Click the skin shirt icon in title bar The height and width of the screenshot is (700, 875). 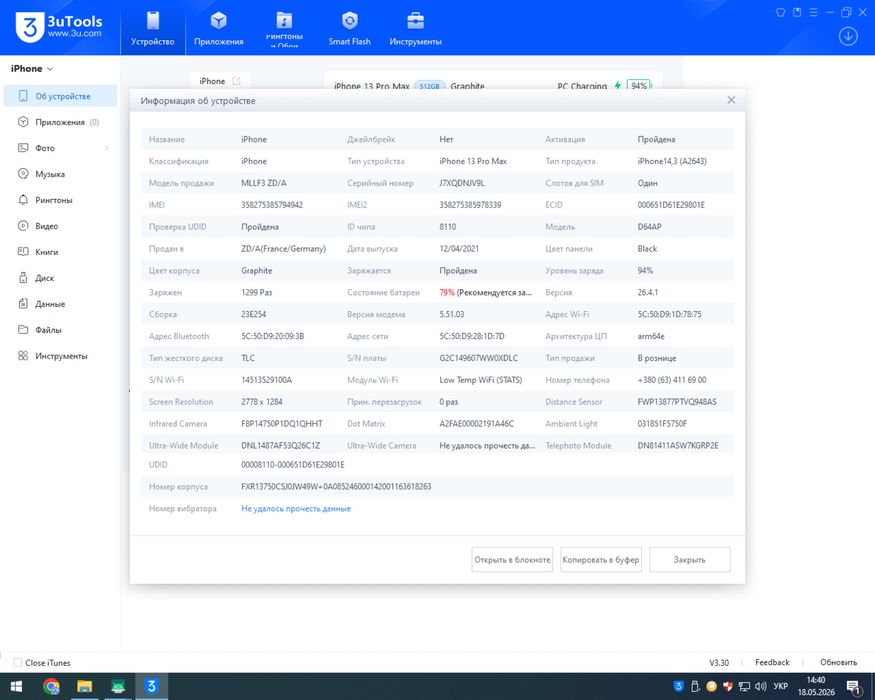(x=781, y=12)
